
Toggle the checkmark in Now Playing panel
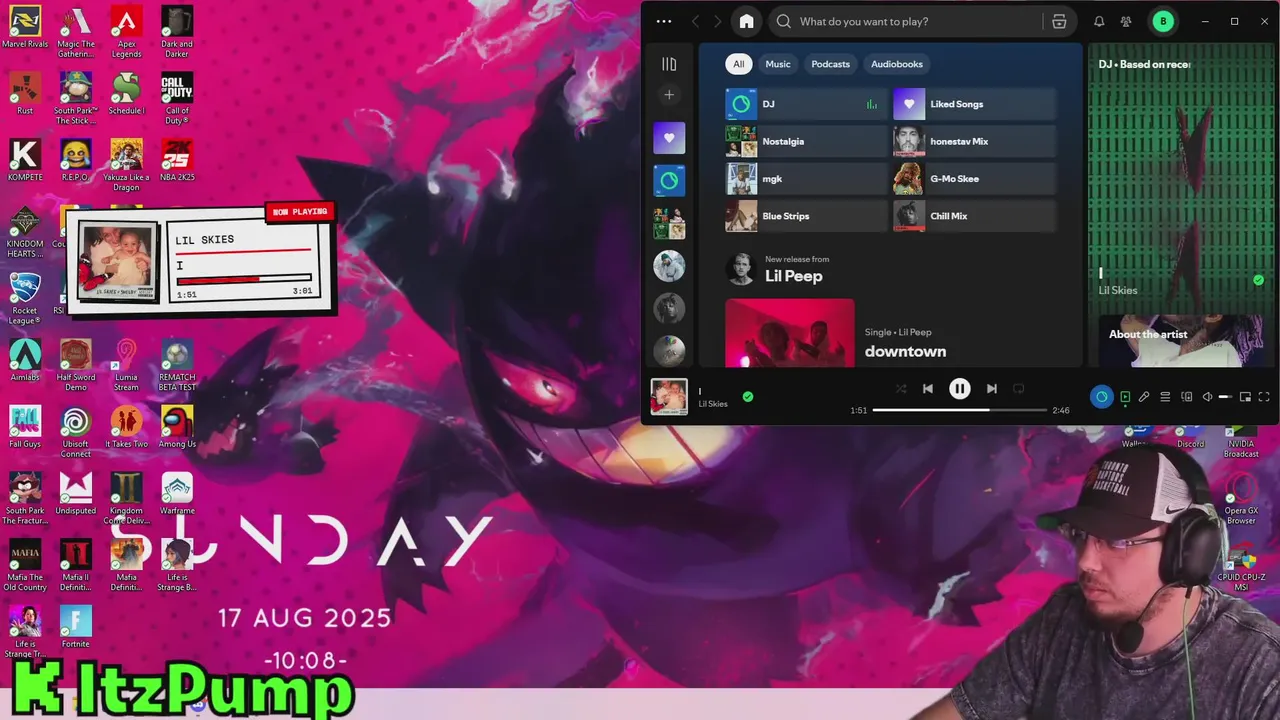click(1258, 280)
